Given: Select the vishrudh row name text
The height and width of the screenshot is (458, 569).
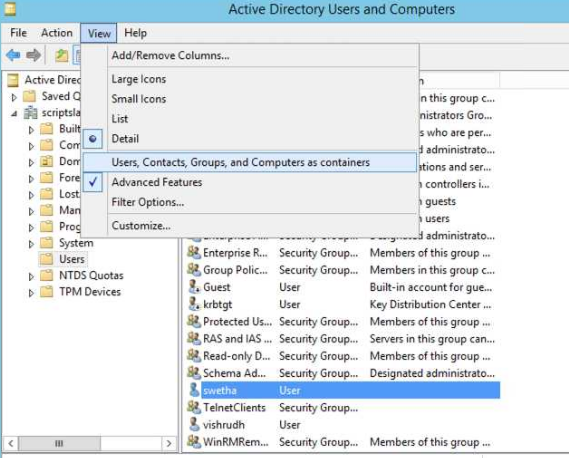Looking at the screenshot, I should [x=224, y=425].
